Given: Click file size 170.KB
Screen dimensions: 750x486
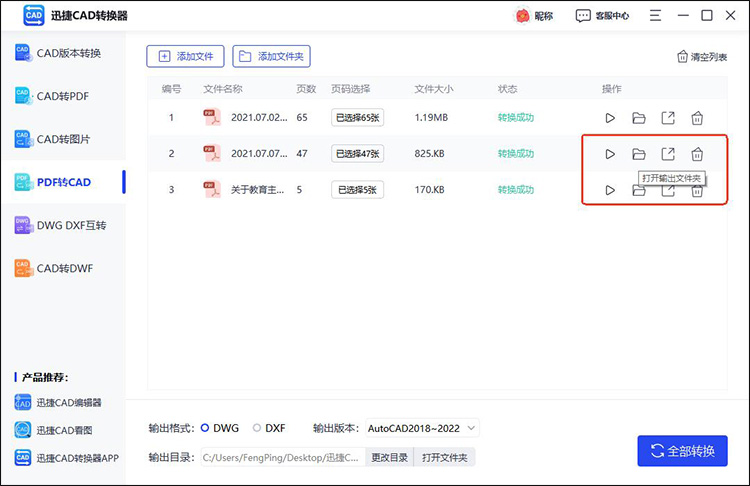Looking at the screenshot, I should (429, 190).
